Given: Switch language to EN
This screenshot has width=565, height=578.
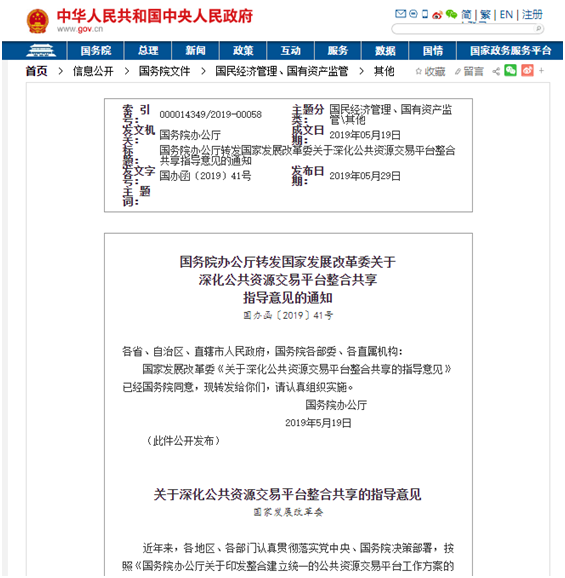Looking at the screenshot, I should click(x=506, y=15).
